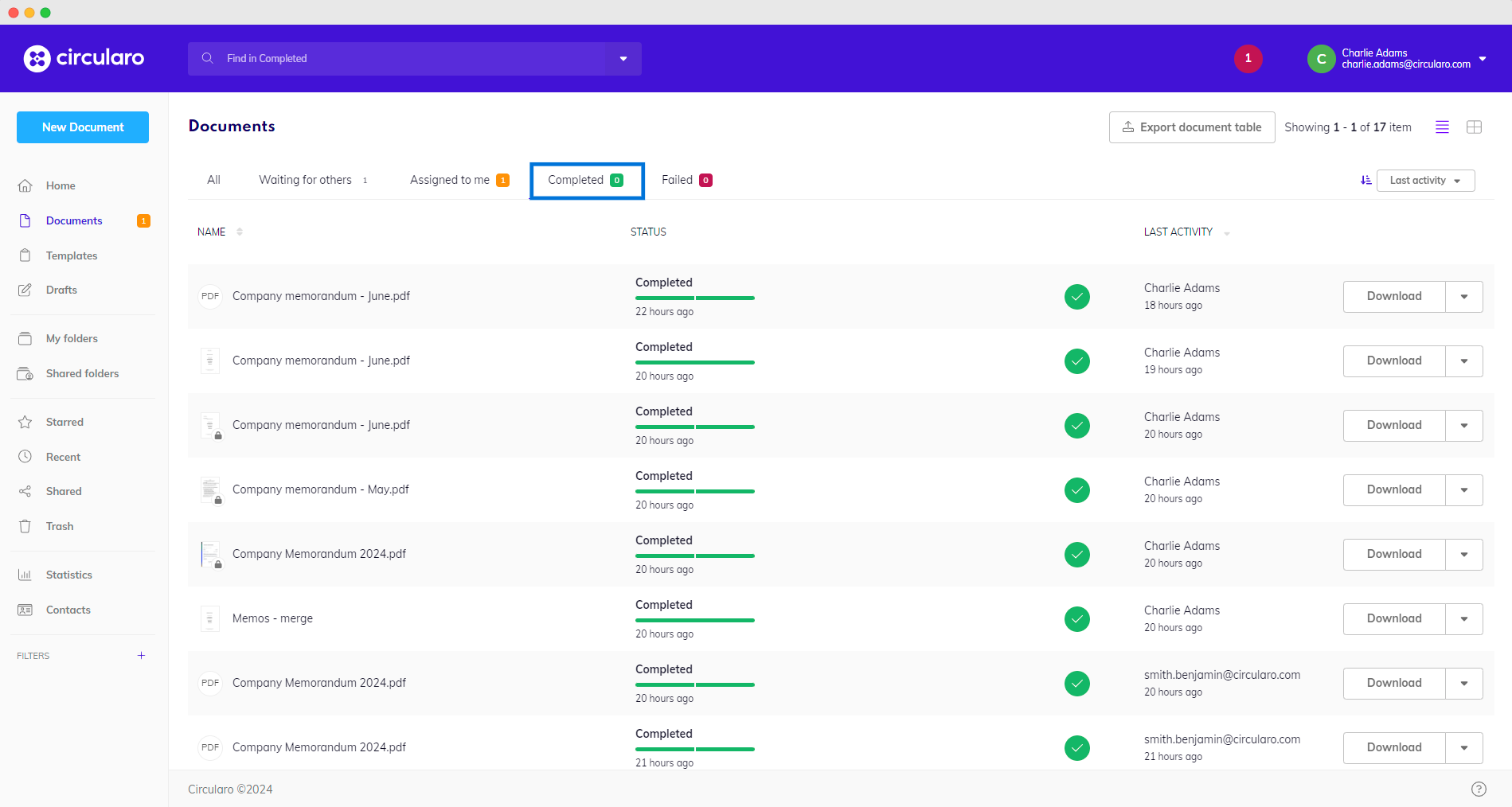
Task: Open the help question mark icon
Action: pos(1479,789)
